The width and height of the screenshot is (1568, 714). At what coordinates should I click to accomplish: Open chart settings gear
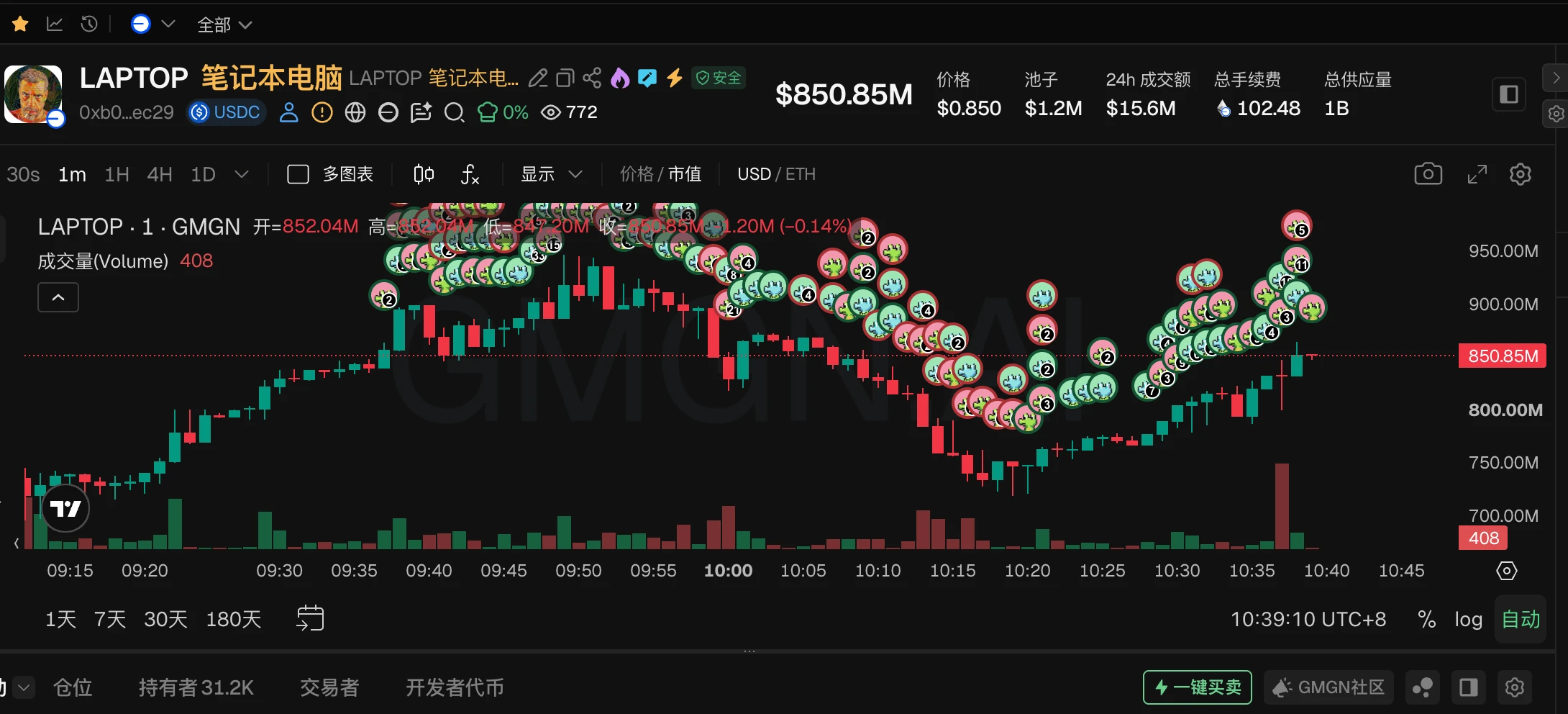coord(1521,174)
